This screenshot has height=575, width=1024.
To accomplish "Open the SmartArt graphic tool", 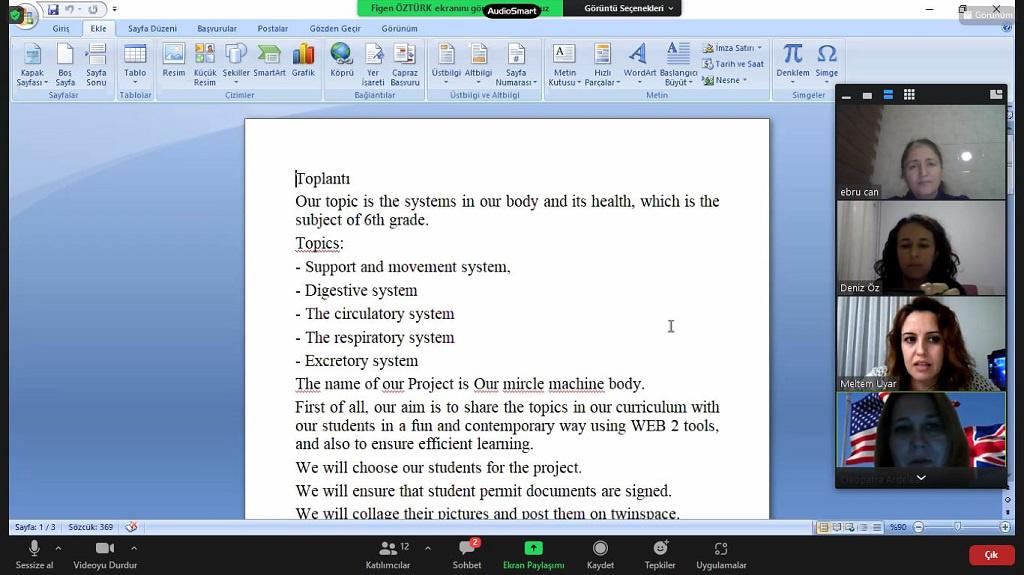I will point(269,60).
